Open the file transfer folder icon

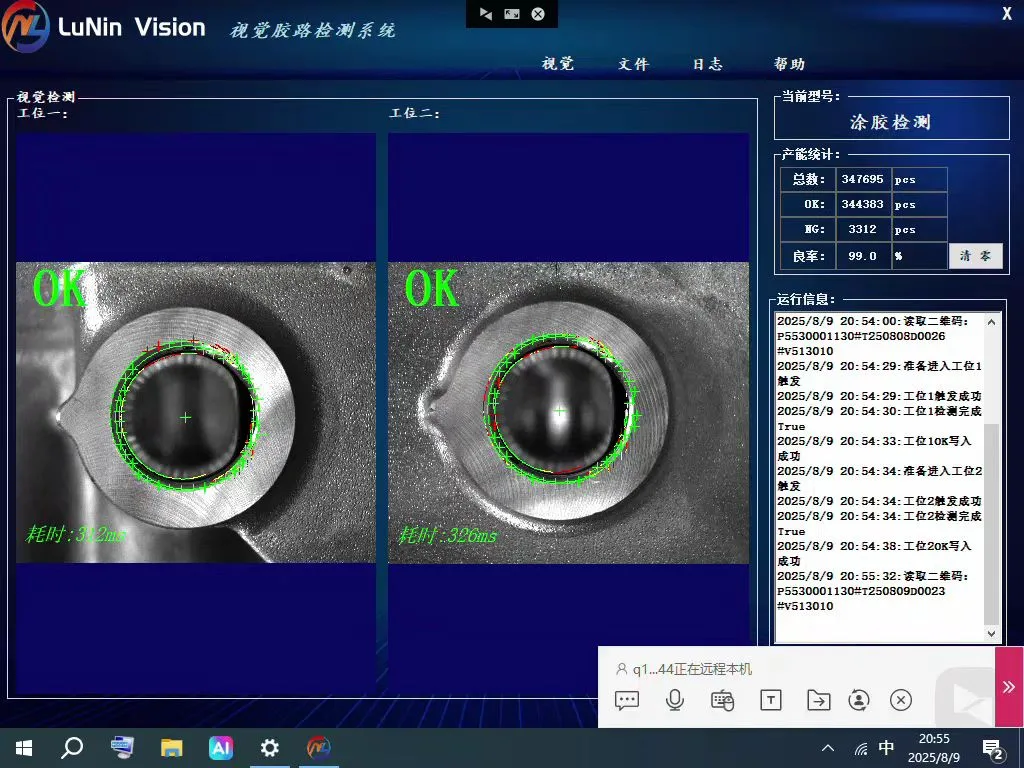point(818,700)
